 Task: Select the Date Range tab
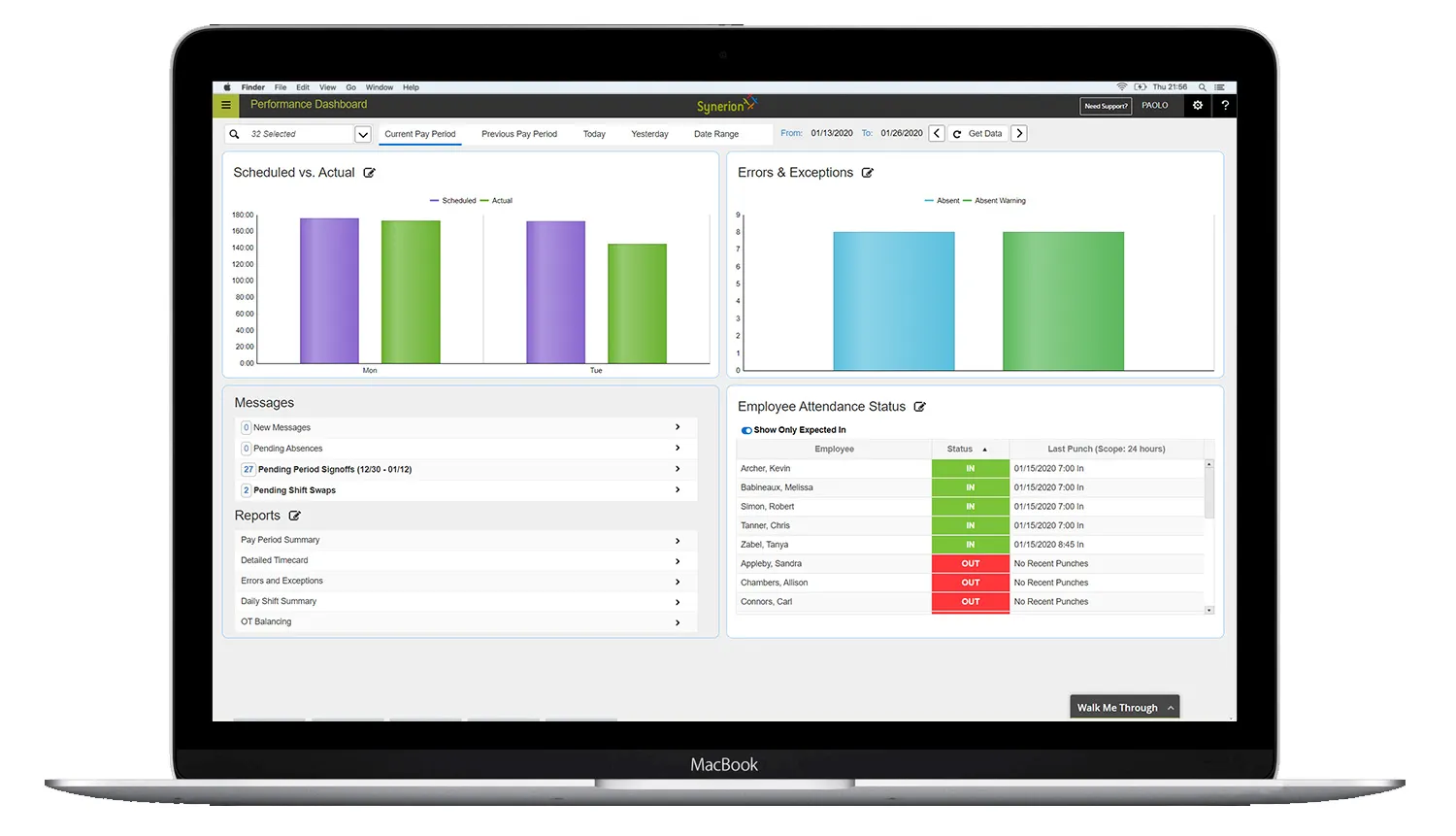[716, 134]
